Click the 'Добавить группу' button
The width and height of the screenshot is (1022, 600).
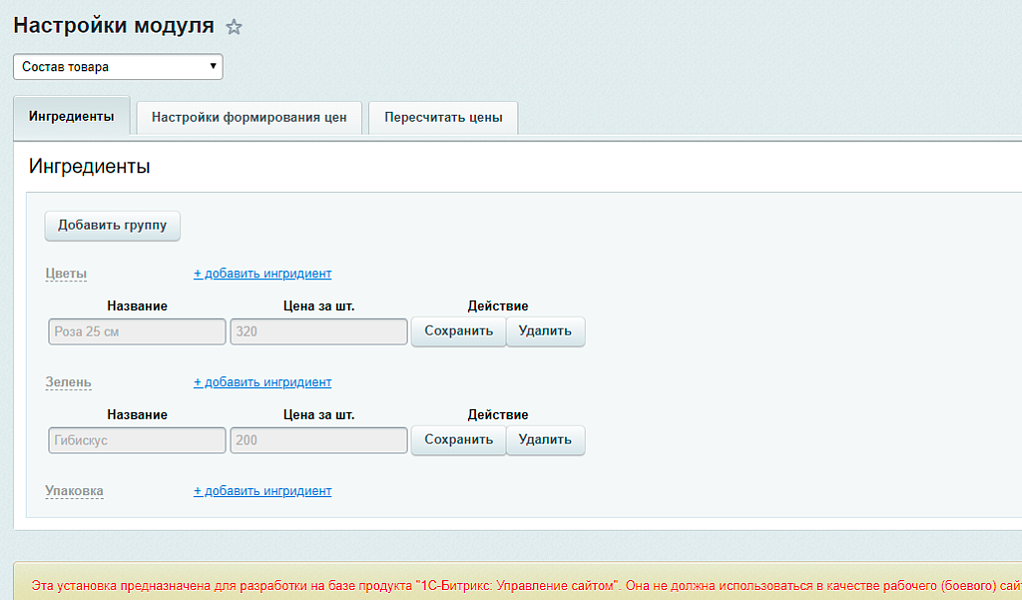point(111,225)
